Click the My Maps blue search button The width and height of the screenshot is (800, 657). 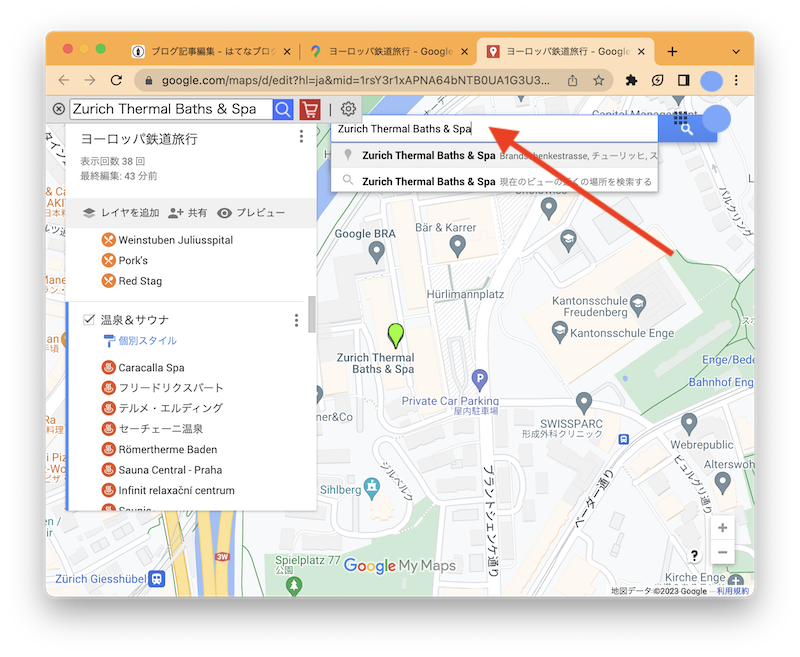click(x=687, y=130)
